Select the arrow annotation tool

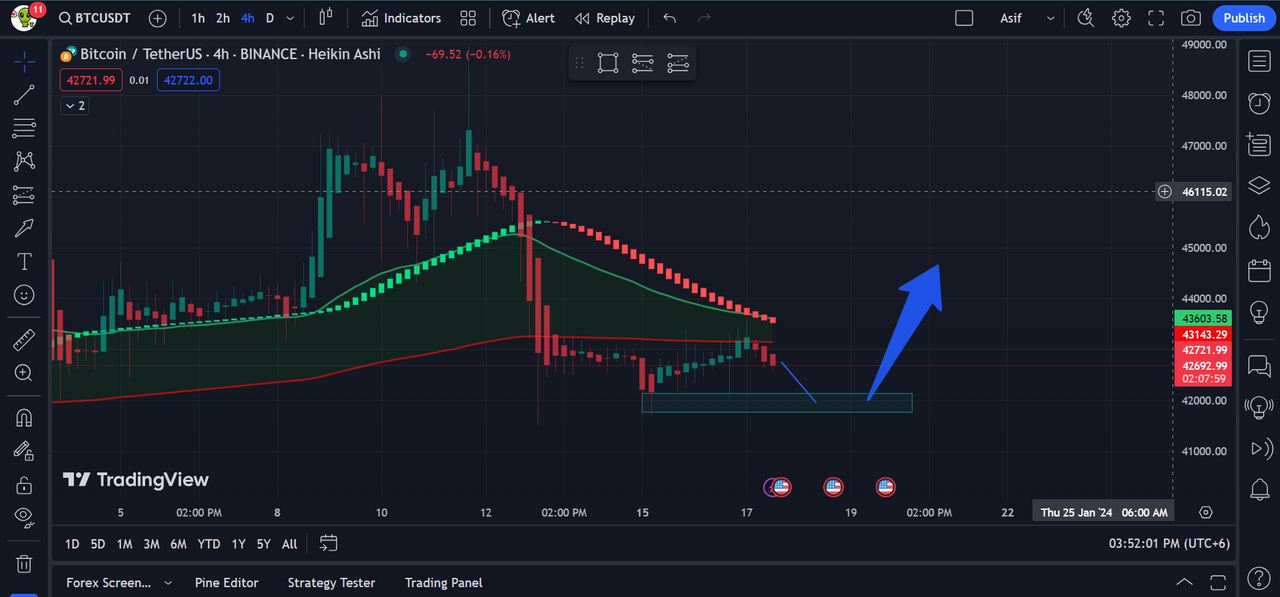tap(24, 228)
